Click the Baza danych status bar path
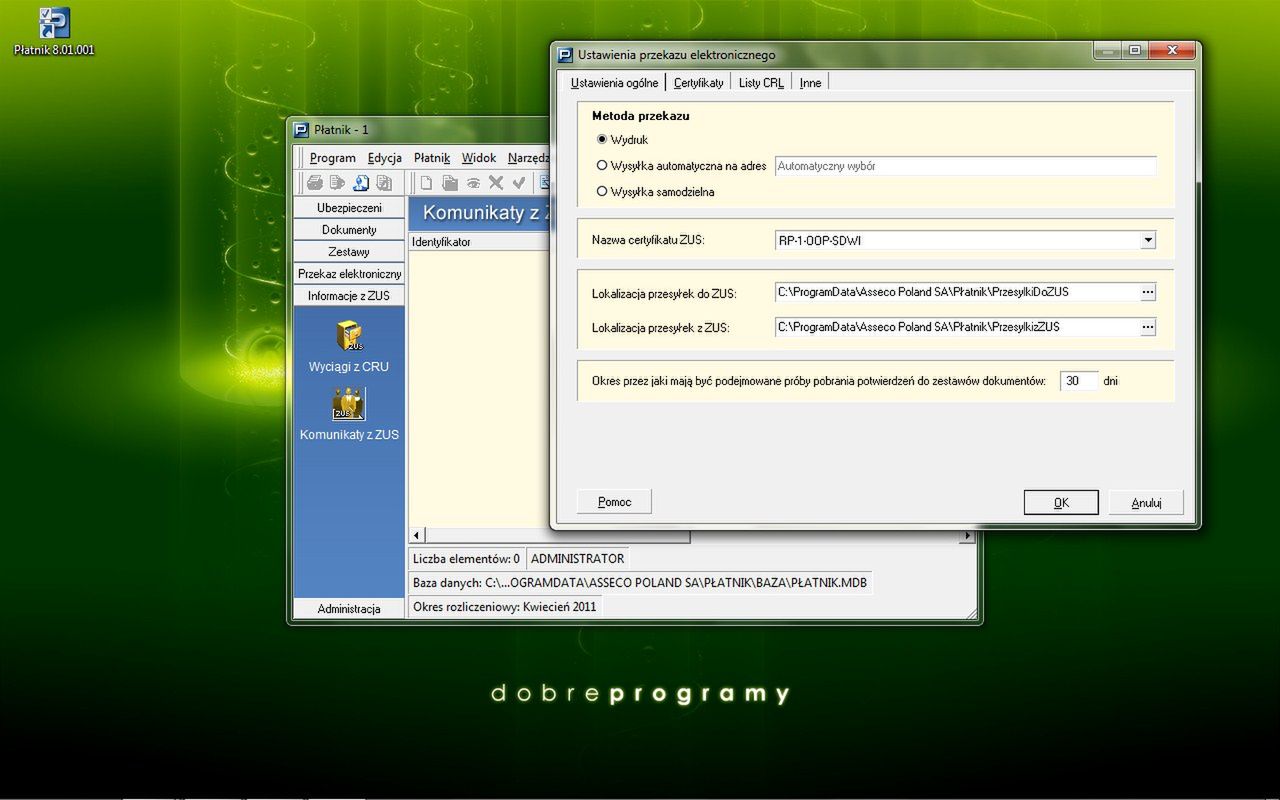The width and height of the screenshot is (1280, 800). pos(640,583)
